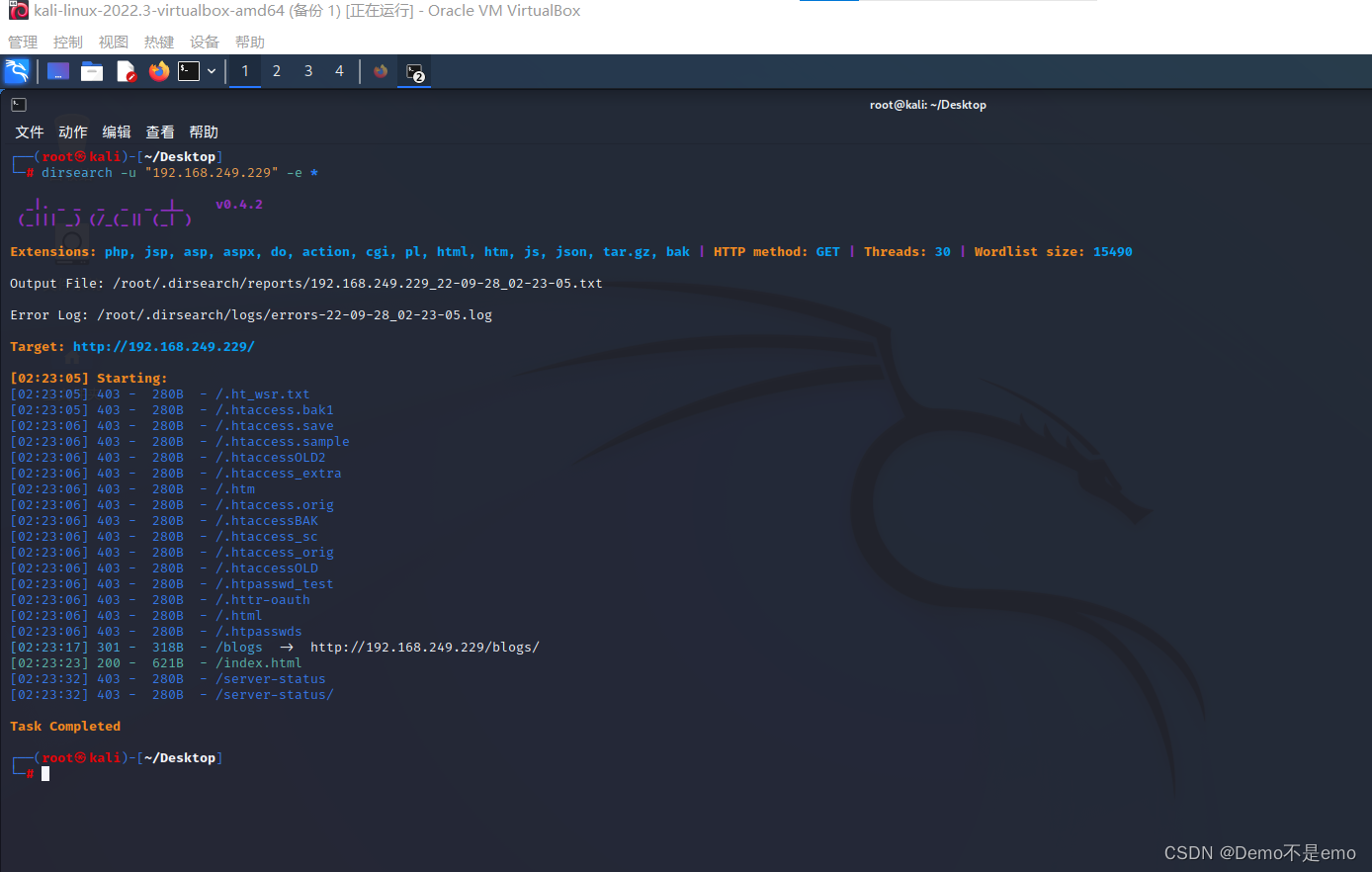The width and height of the screenshot is (1372, 872).
Task: Open terminal emulator launcher in panel
Action: pyautogui.click(x=189, y=71)
